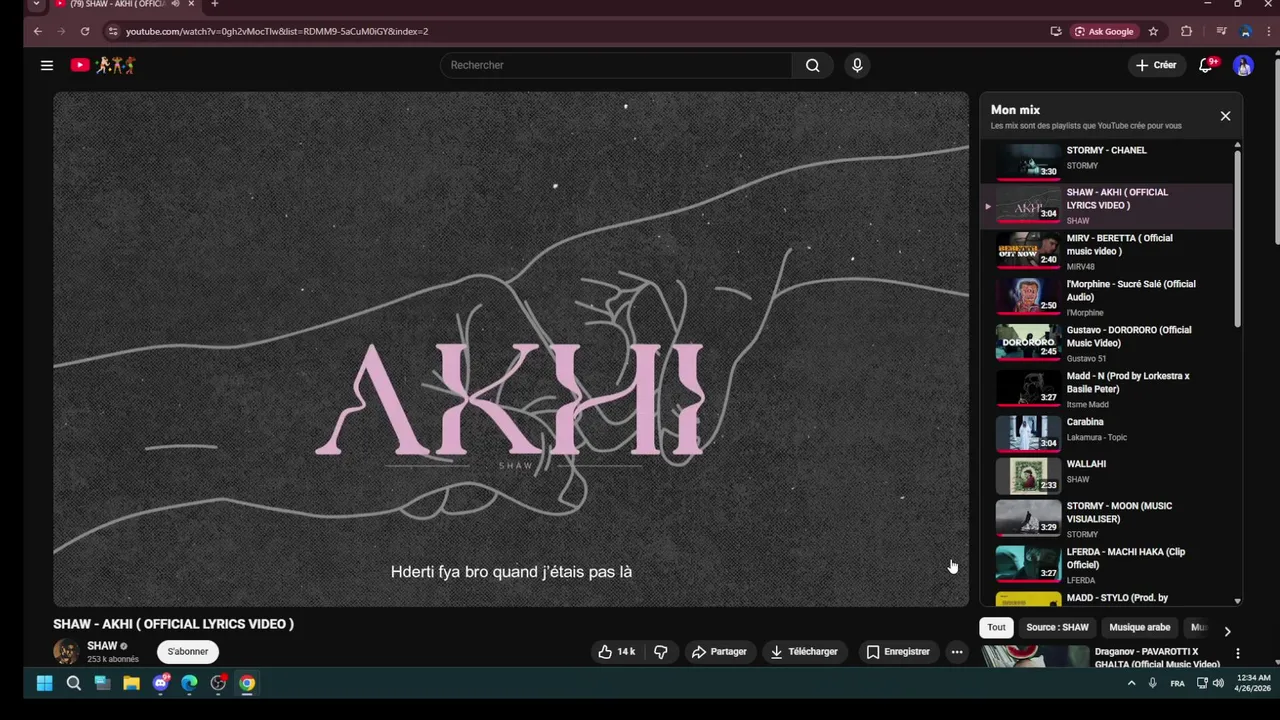Dislike the video with thumbs down
The width and height of the screenshot is (1280, 720).
(660, 652)
